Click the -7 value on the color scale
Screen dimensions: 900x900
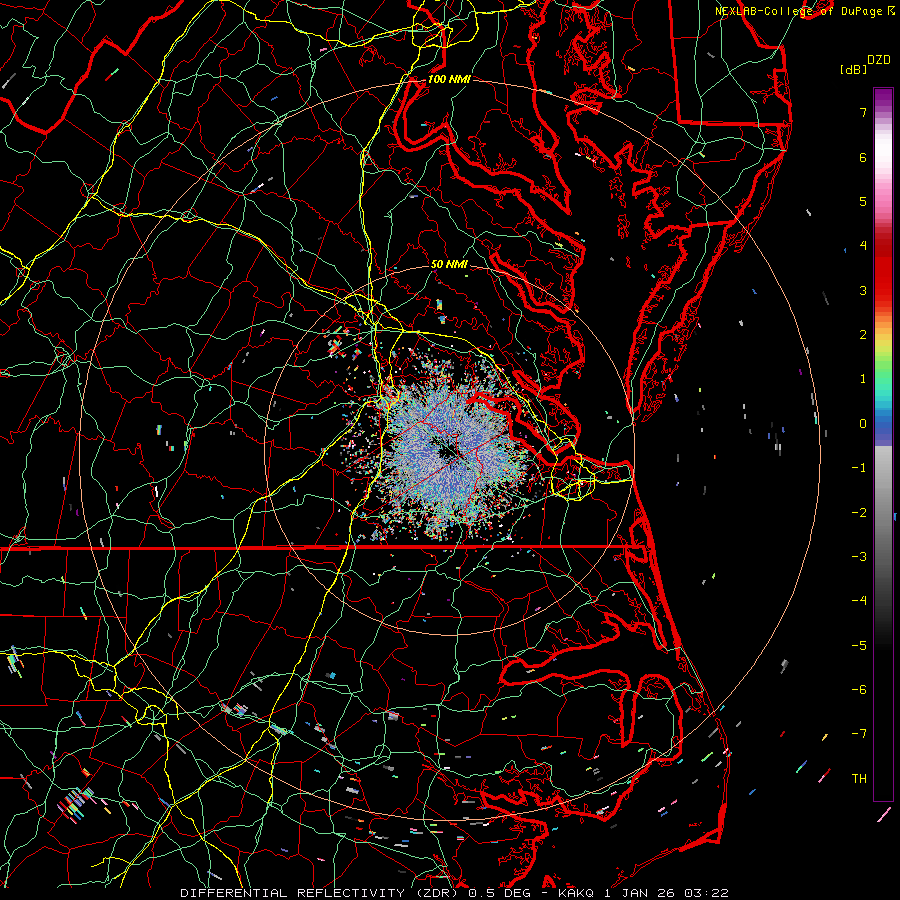click(859, 734)
